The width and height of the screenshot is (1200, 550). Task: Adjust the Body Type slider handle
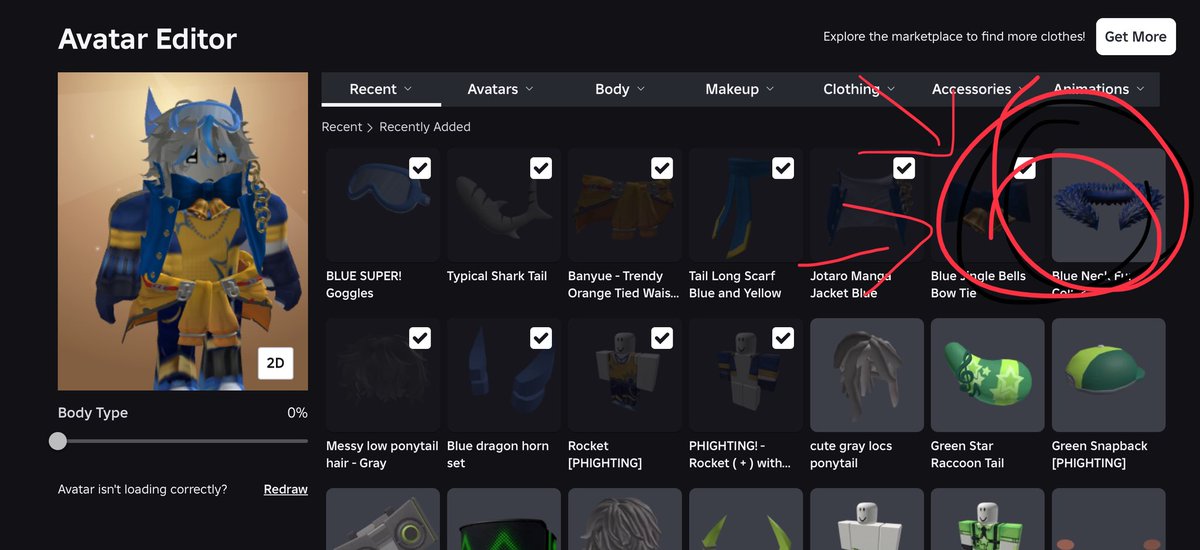pyautogui.click(x=58, y=441)
